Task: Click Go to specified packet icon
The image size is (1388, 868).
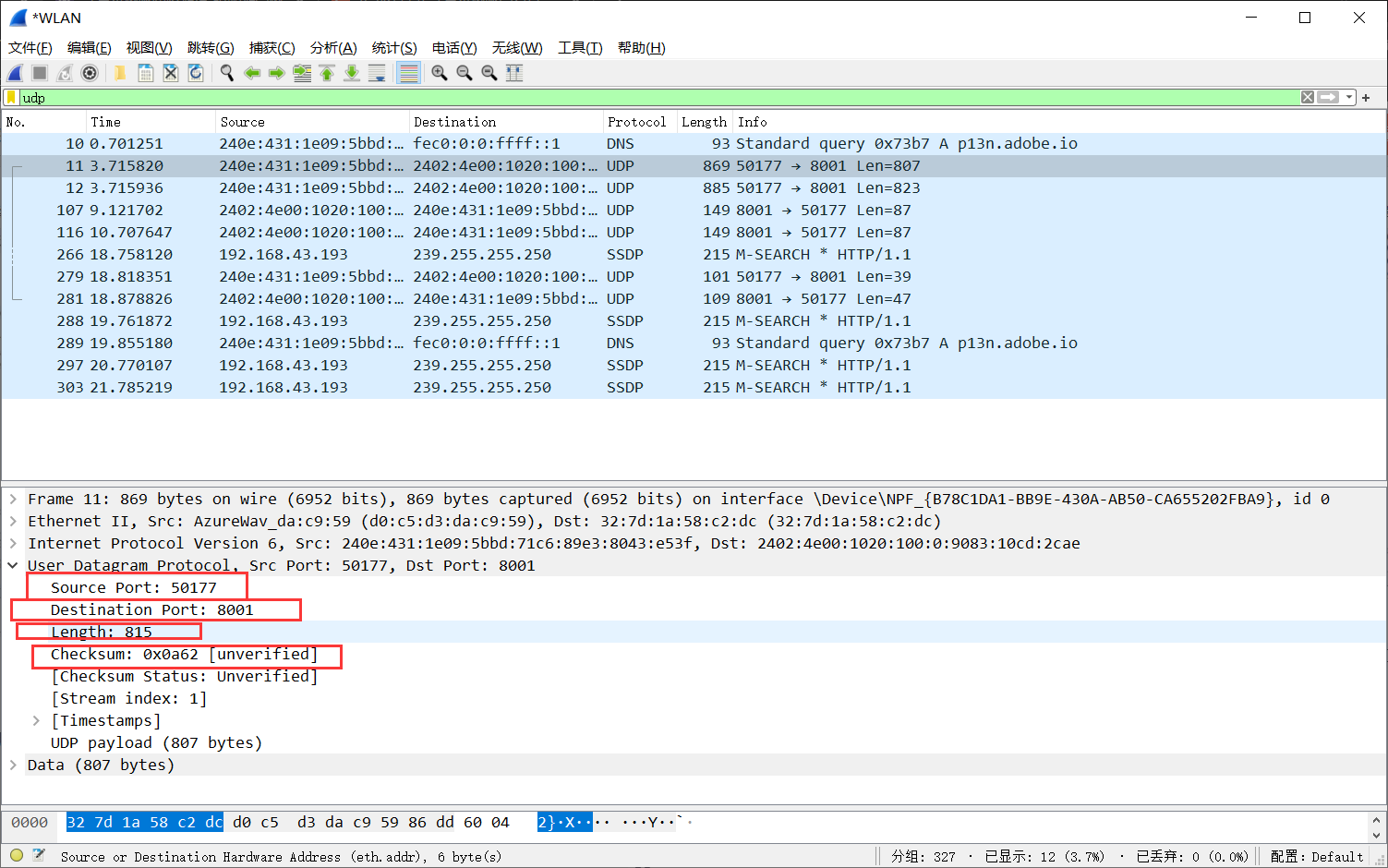Action: [x=302, y=73]
